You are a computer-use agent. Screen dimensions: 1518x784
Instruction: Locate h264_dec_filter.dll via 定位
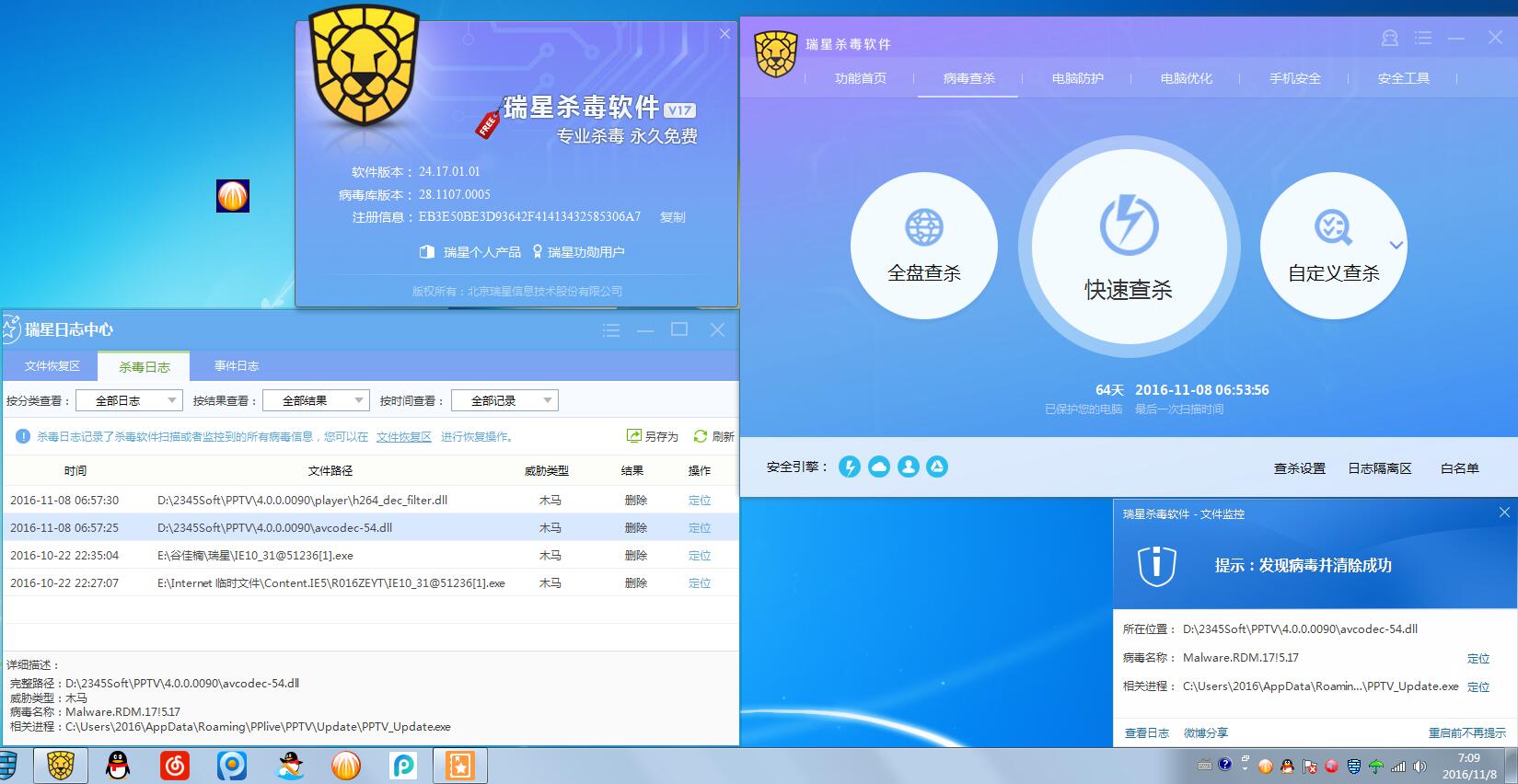click(700, 501)
